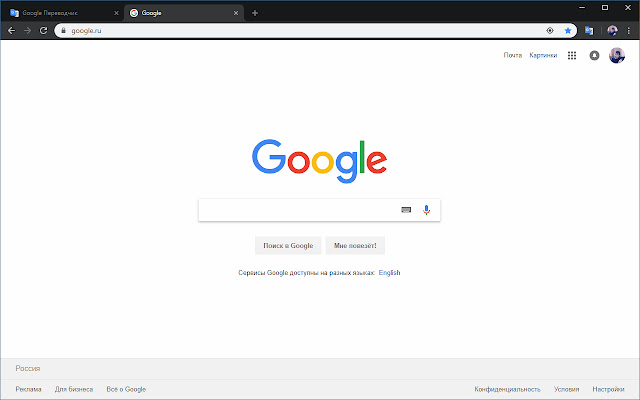This screenshot has height=400, width=640.
Task: Open a new tab with the plus button
Action: (255, 13)
